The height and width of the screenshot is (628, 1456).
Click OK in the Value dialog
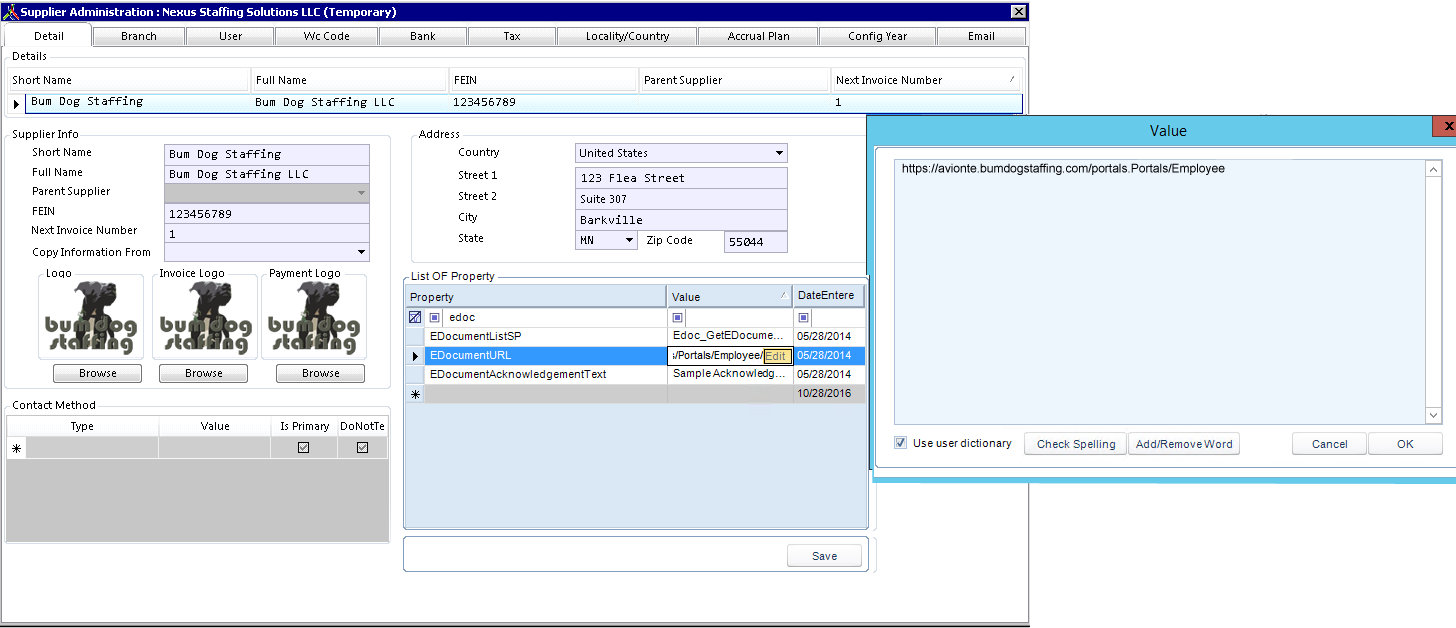tap(1405, 444)
